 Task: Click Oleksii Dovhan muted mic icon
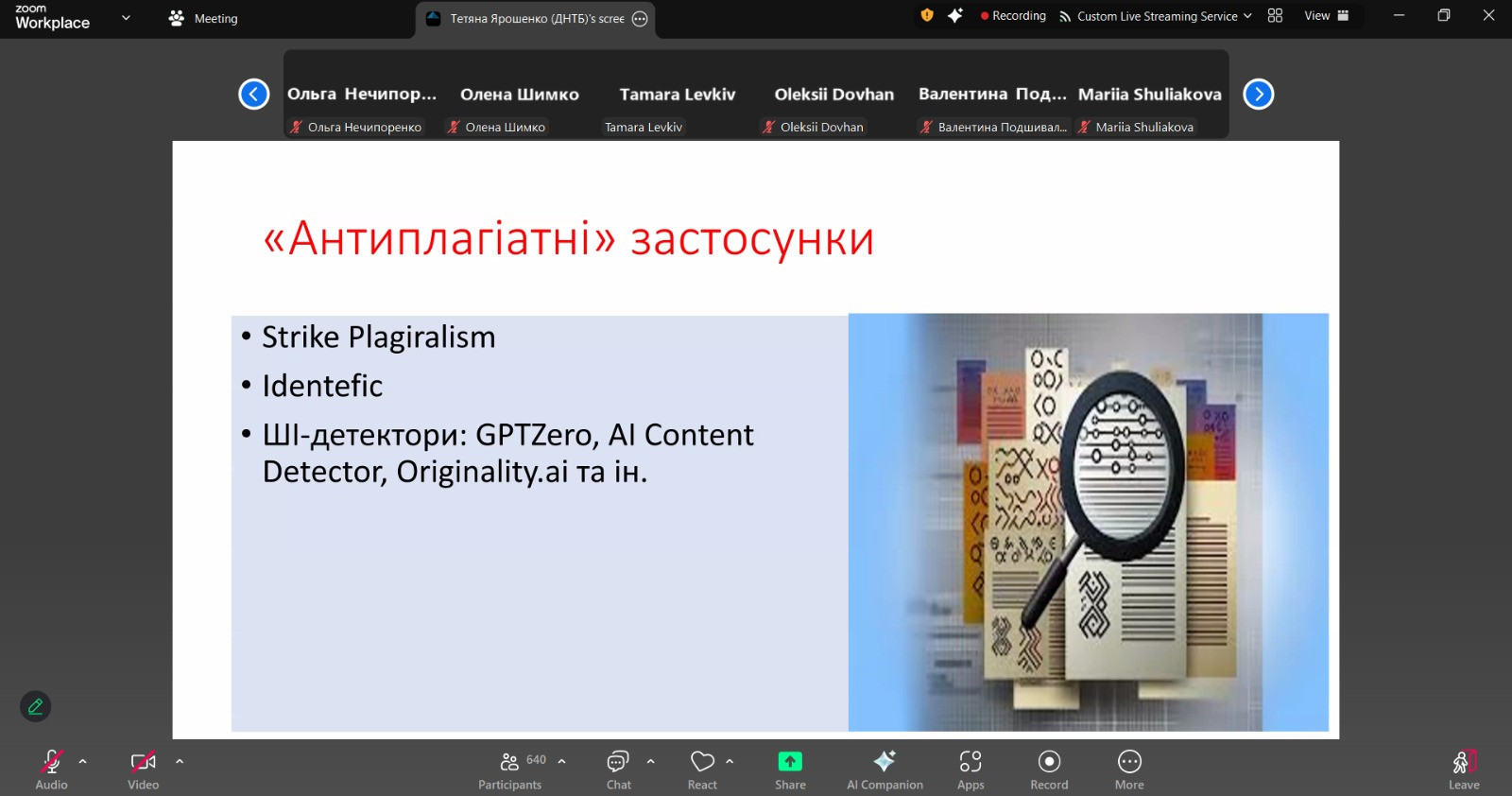[769, 127]
